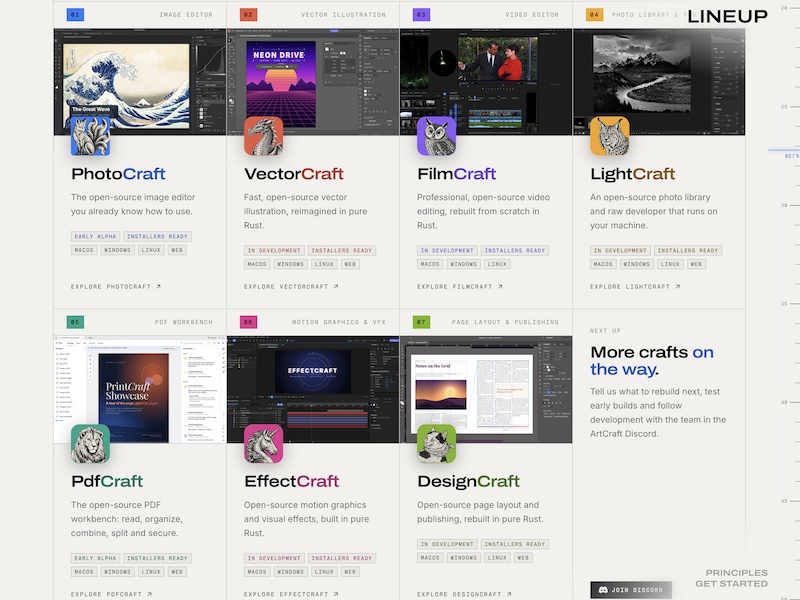Screen dimensions: 800x600
Task: Click Installers Ready tag under PhotoCraft
Action: coord(157,236)
